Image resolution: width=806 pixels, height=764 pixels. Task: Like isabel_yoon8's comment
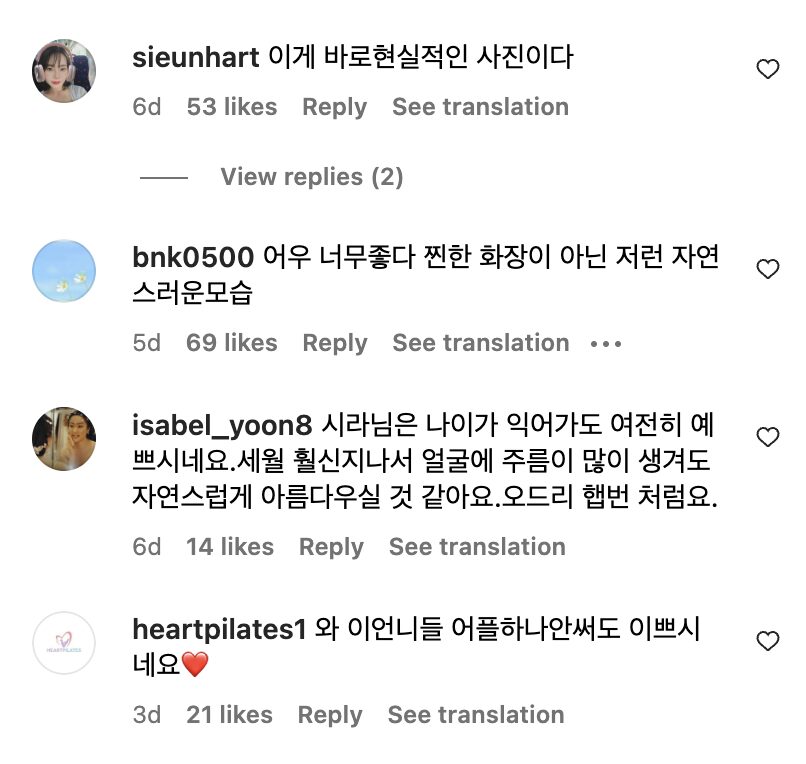point(767,437)
